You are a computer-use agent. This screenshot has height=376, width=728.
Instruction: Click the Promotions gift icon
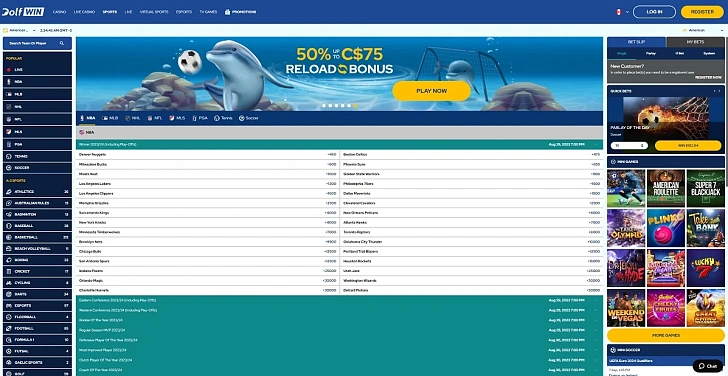(x=227, y=12)
